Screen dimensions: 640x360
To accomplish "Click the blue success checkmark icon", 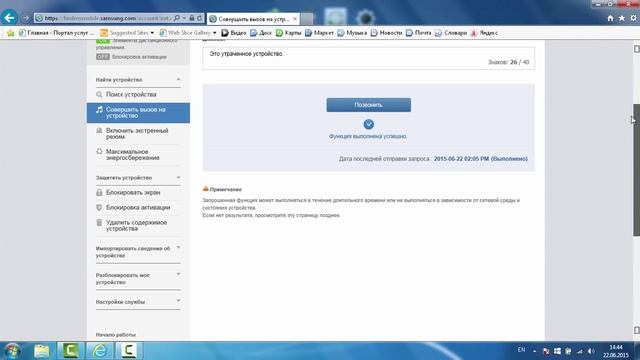I will pyautogui.click(x=369, y=124).
